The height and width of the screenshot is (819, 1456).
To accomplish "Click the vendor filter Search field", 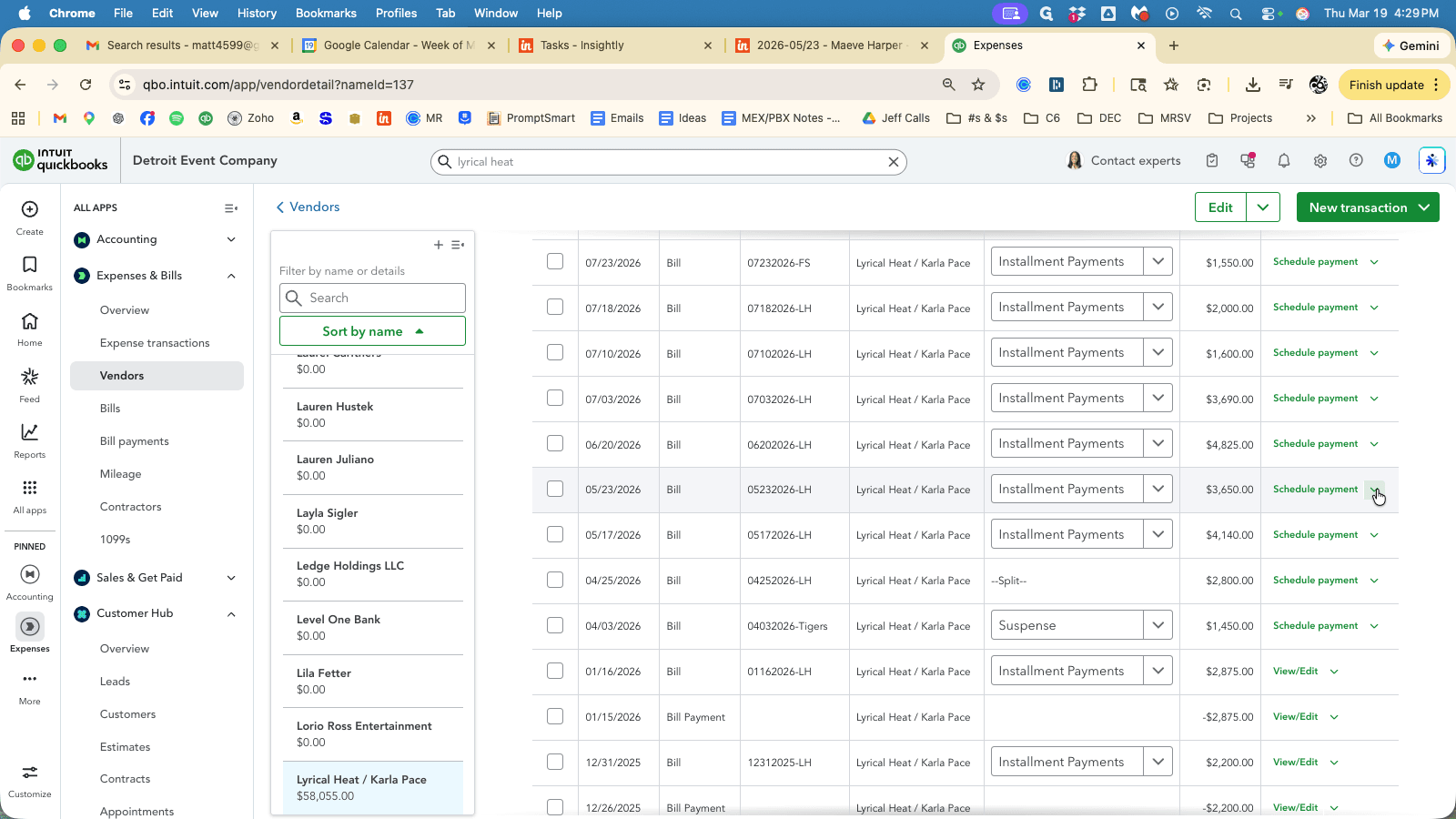I will (x=372, y=298).
